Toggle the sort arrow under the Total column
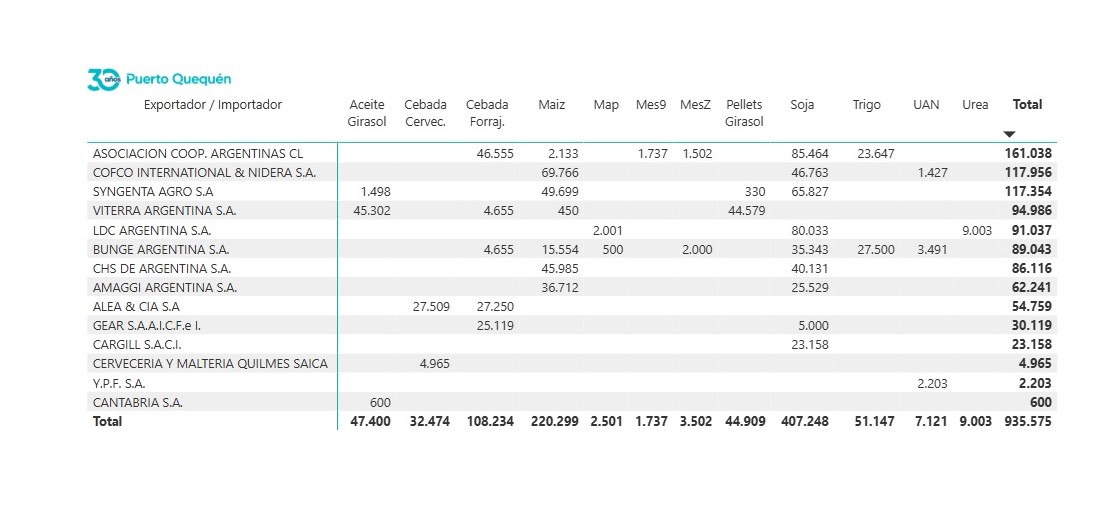1101x507 pixels. (x=1009, y=134)
